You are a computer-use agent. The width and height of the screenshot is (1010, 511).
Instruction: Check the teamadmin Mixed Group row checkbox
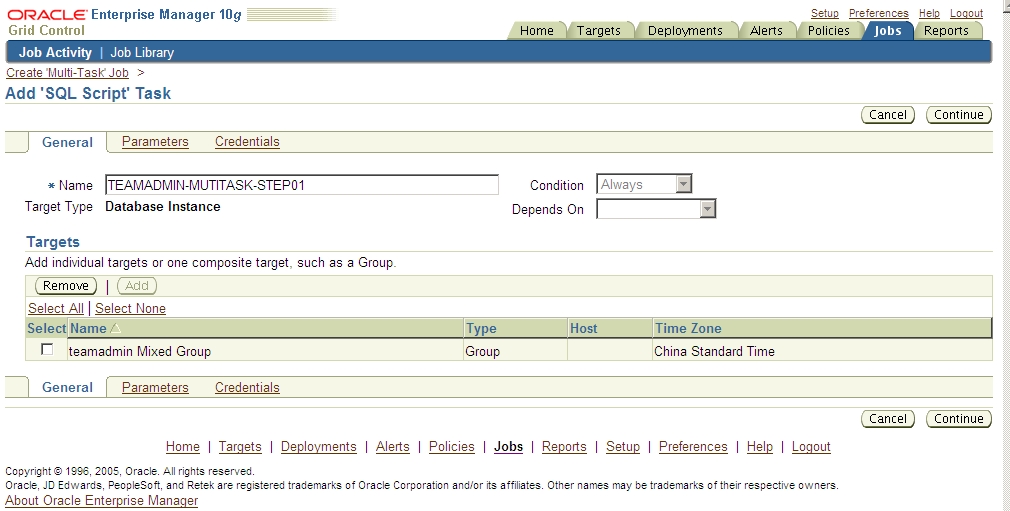coord(47,349)
